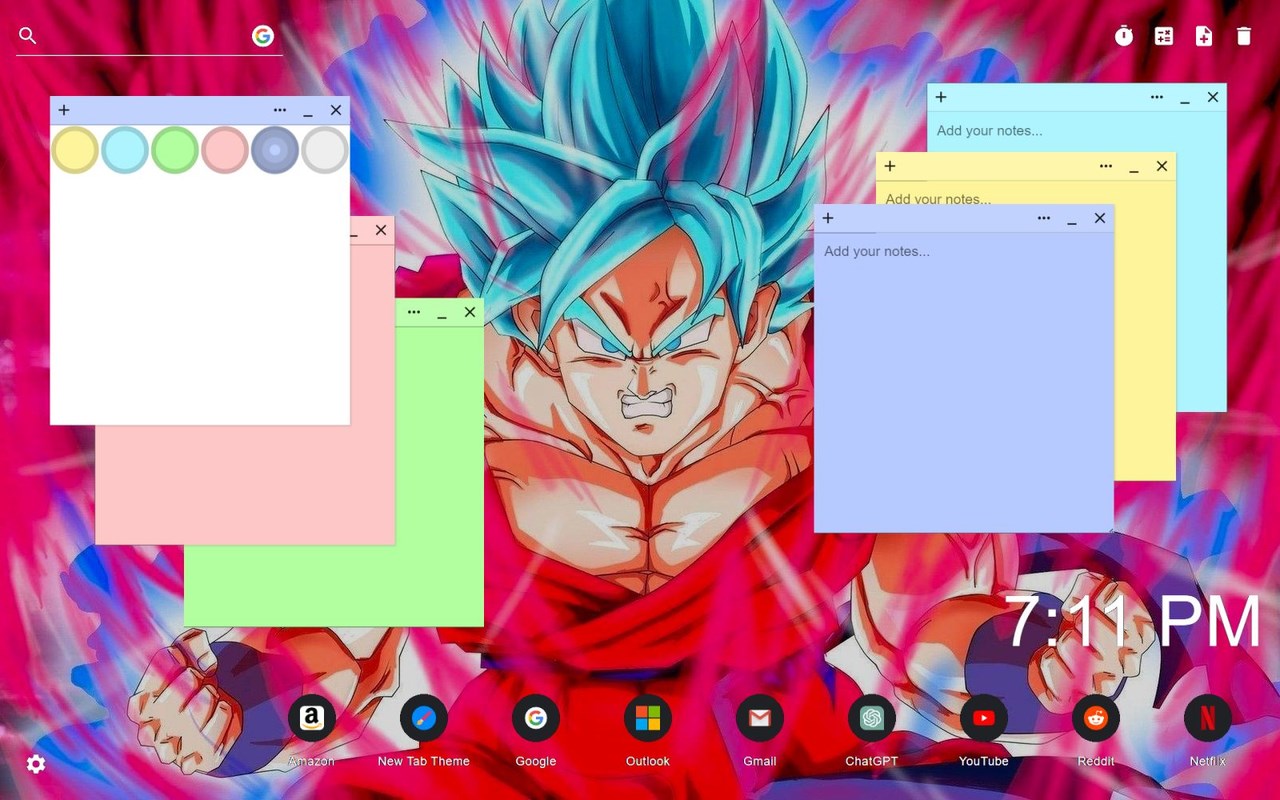Minimize the white note
This screenshot has height=800, width=1280.
coord(308,112)
